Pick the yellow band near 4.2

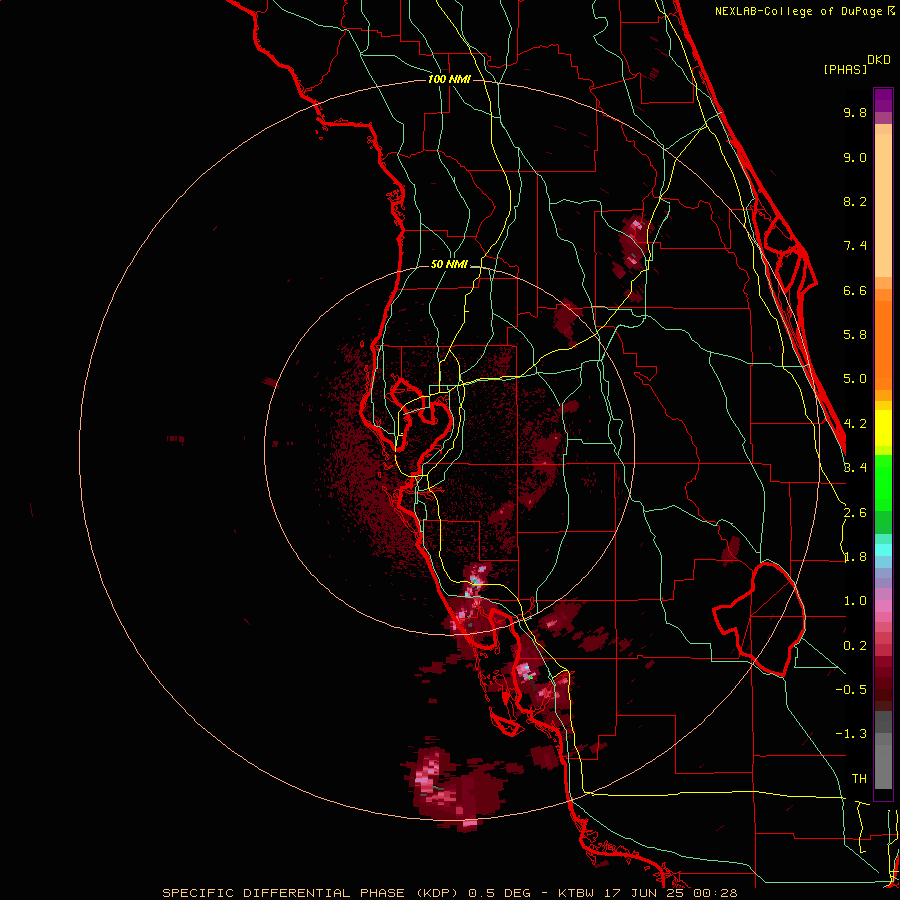tap(883, 428)
